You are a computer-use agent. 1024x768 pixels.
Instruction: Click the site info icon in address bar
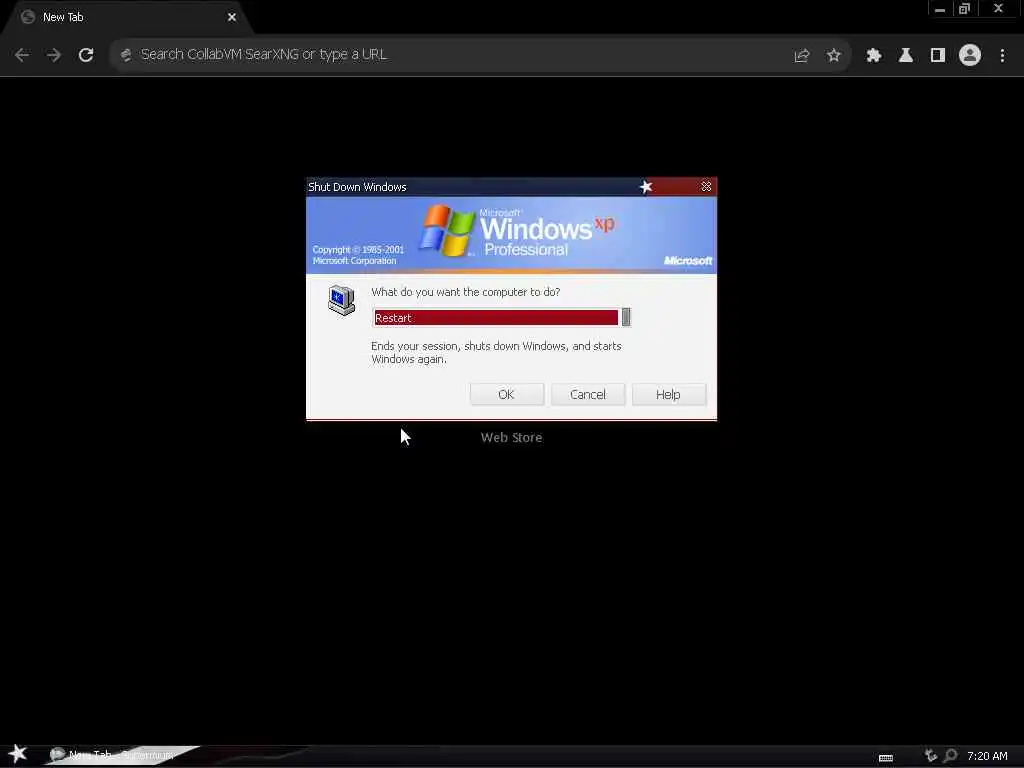click(126, 56)
